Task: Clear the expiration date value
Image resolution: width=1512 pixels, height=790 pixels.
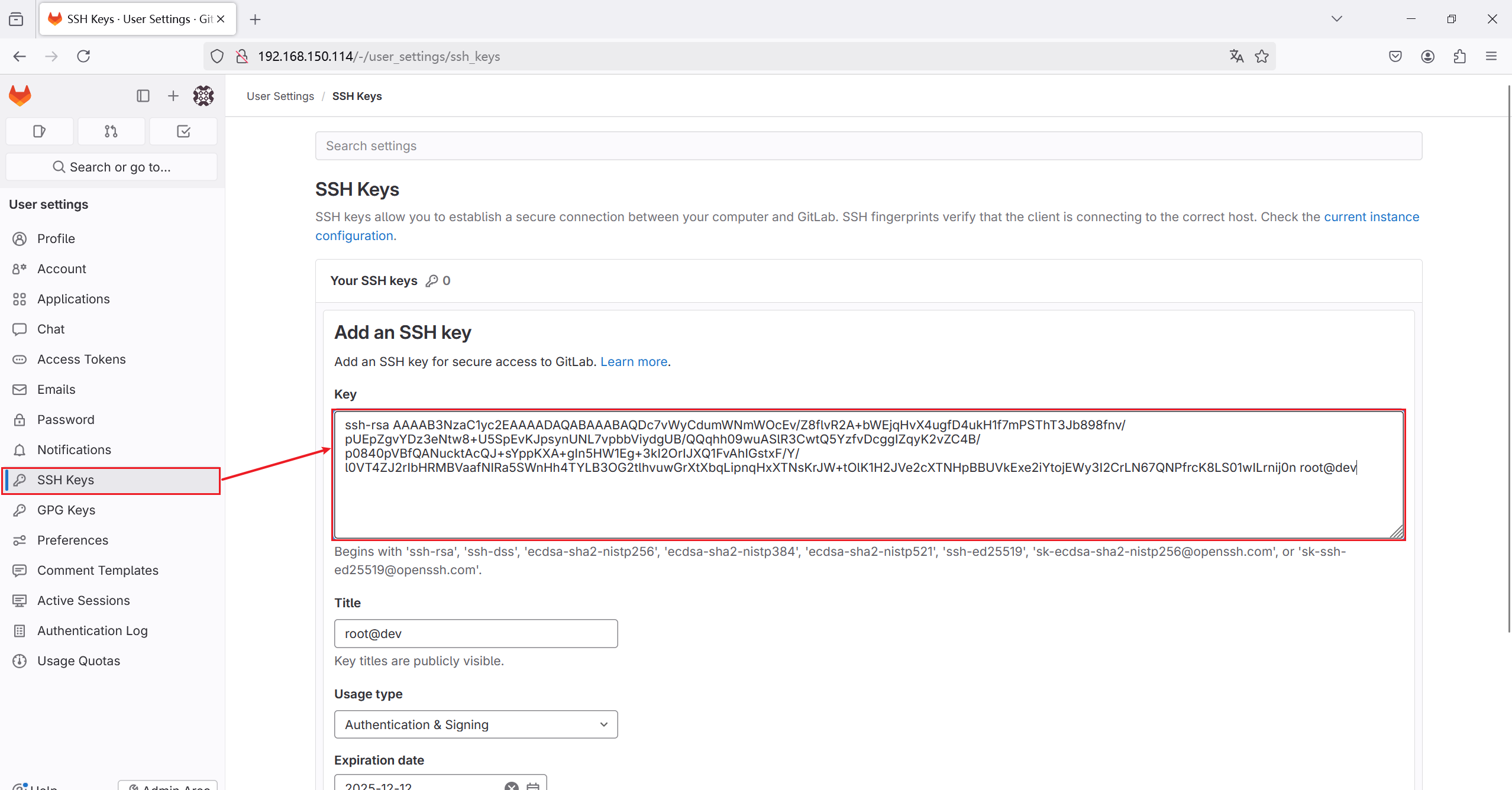Action: [511, 786]
